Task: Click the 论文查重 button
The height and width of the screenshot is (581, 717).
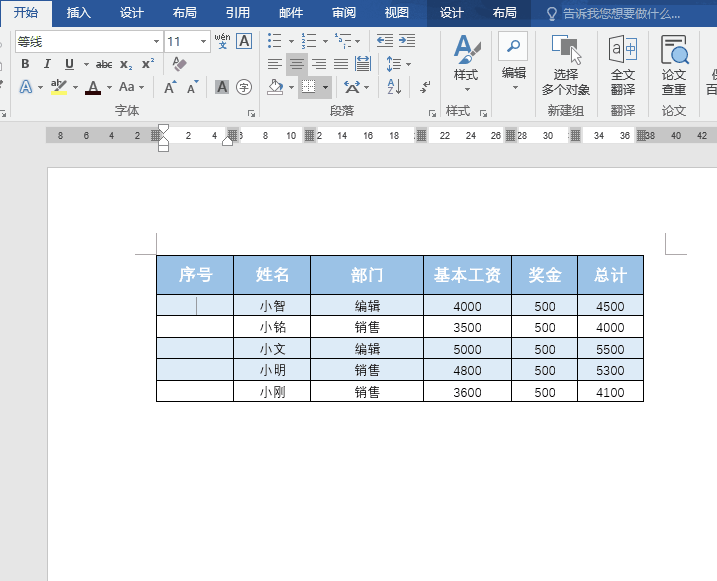Action: 674,65
